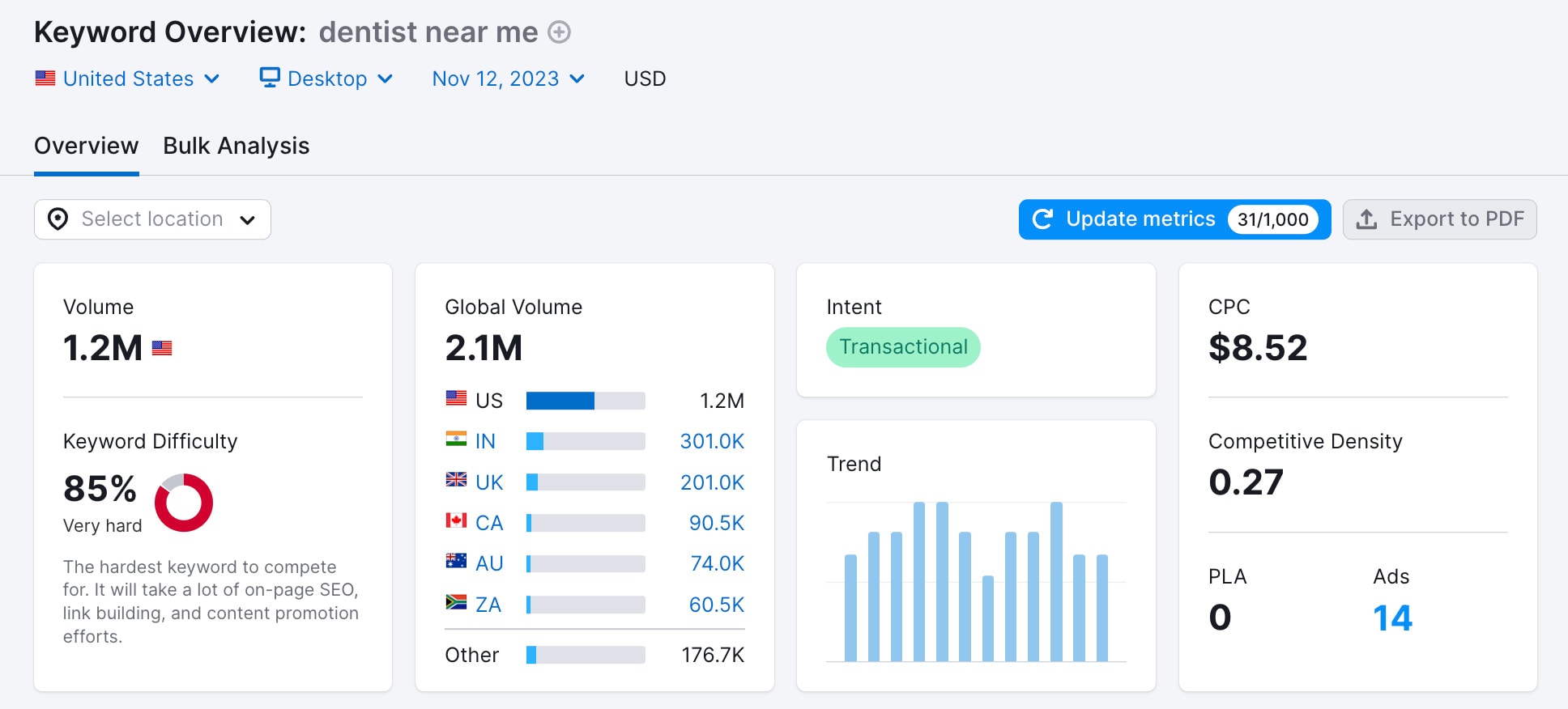Click the location pin icon

pos(58,219)
